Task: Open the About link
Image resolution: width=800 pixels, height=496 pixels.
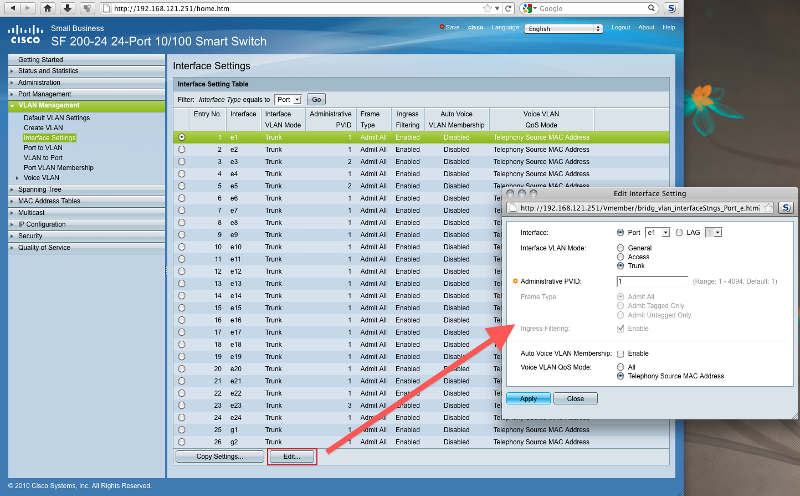Action: tap(646, 28)
